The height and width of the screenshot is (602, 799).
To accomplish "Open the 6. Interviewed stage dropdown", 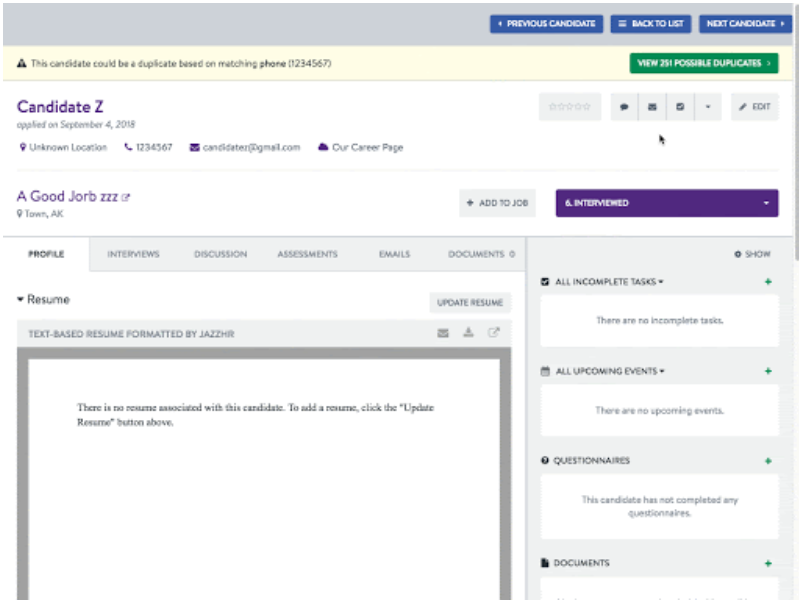I will tap(667, 203).
